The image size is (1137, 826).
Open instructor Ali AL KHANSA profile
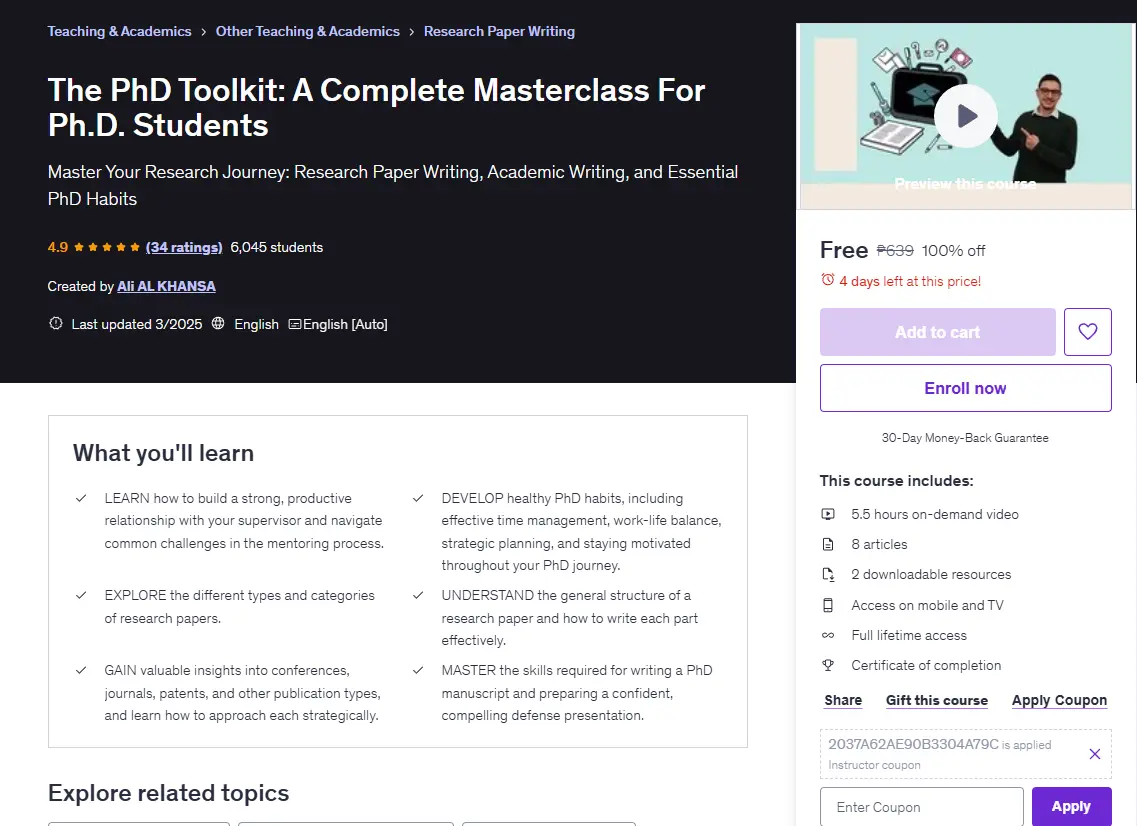167,286
